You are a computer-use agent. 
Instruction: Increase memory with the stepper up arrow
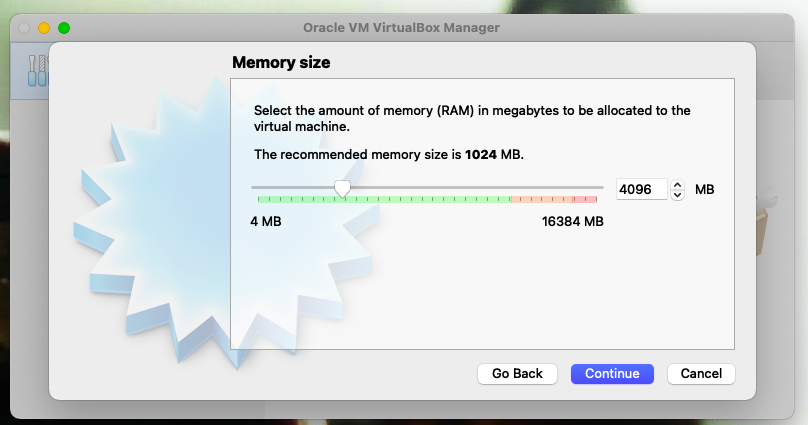(x=678, y=184)
